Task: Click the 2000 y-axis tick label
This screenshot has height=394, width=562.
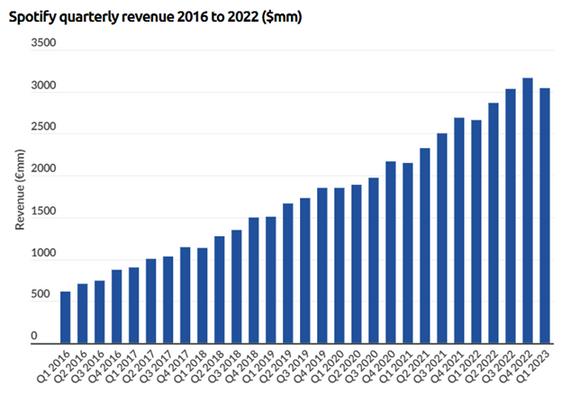Action: 43,168
